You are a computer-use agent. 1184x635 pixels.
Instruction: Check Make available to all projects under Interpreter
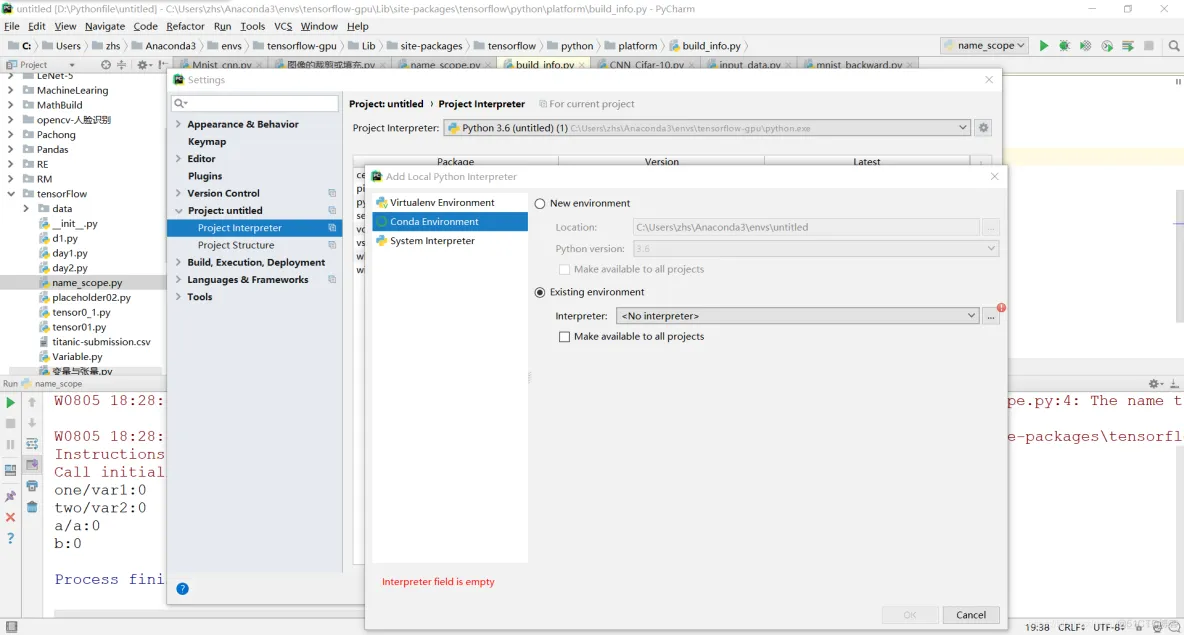(x=564, y=337)
